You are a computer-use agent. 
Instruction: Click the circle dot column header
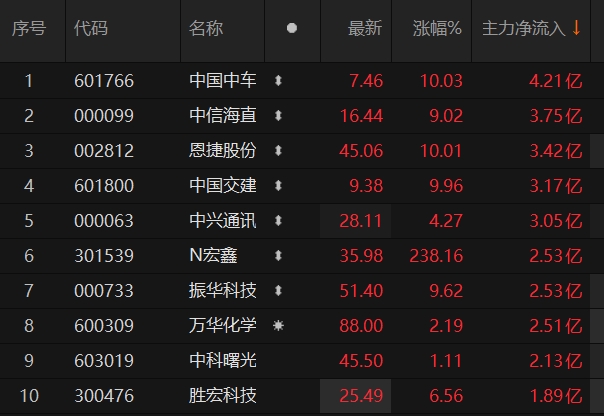coord(292,29)
